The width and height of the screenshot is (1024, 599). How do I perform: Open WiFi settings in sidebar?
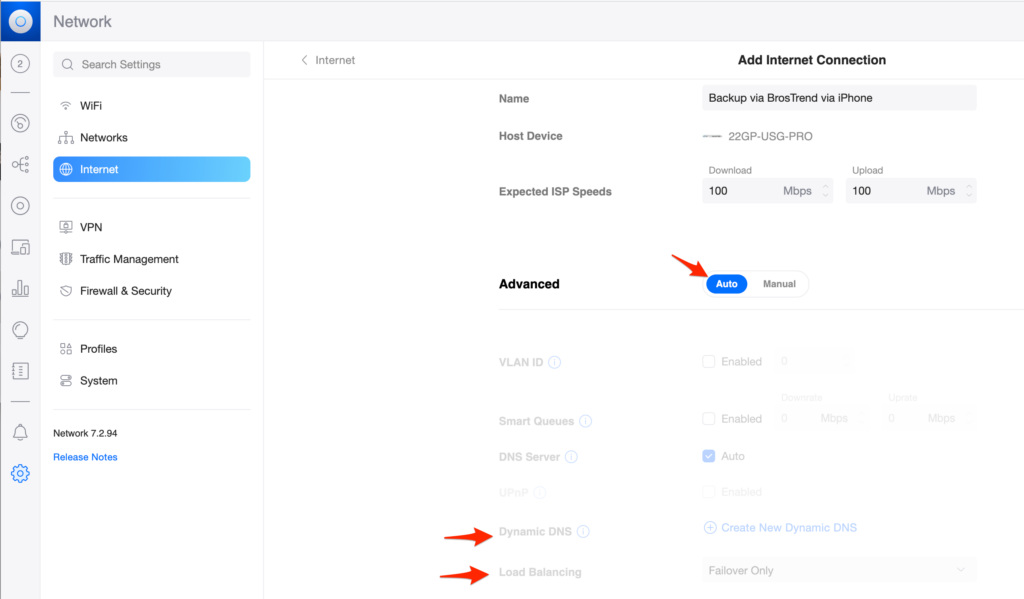tap(91, 106)
